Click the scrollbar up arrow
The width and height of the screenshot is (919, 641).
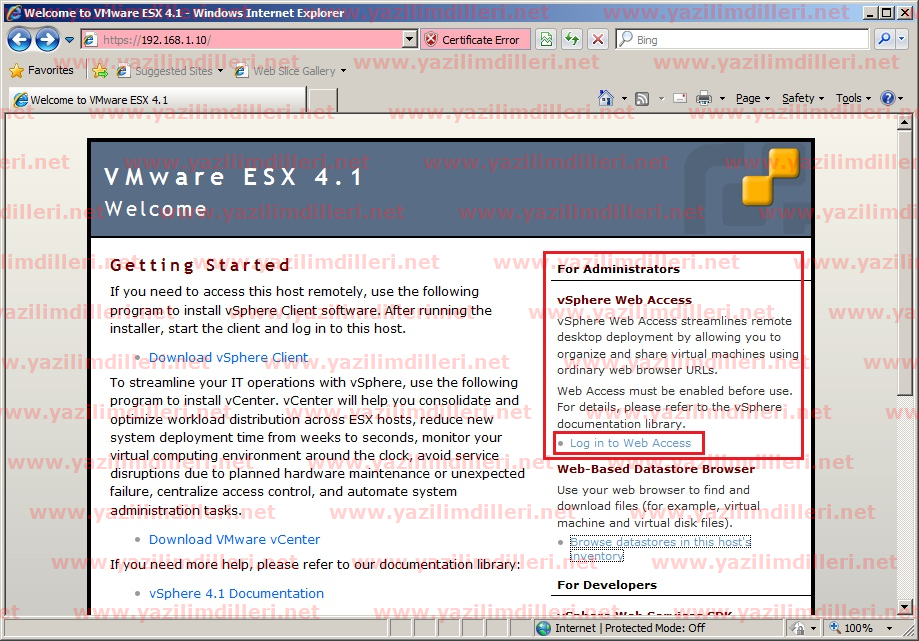[904, 122]
